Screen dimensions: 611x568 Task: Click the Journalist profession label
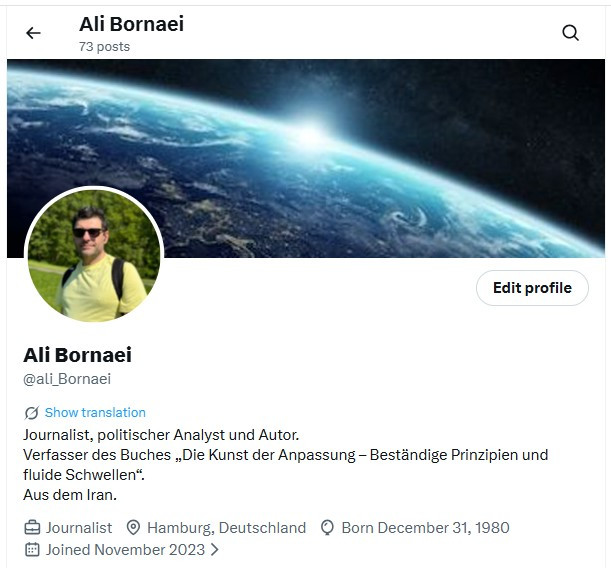pos(79,528)
